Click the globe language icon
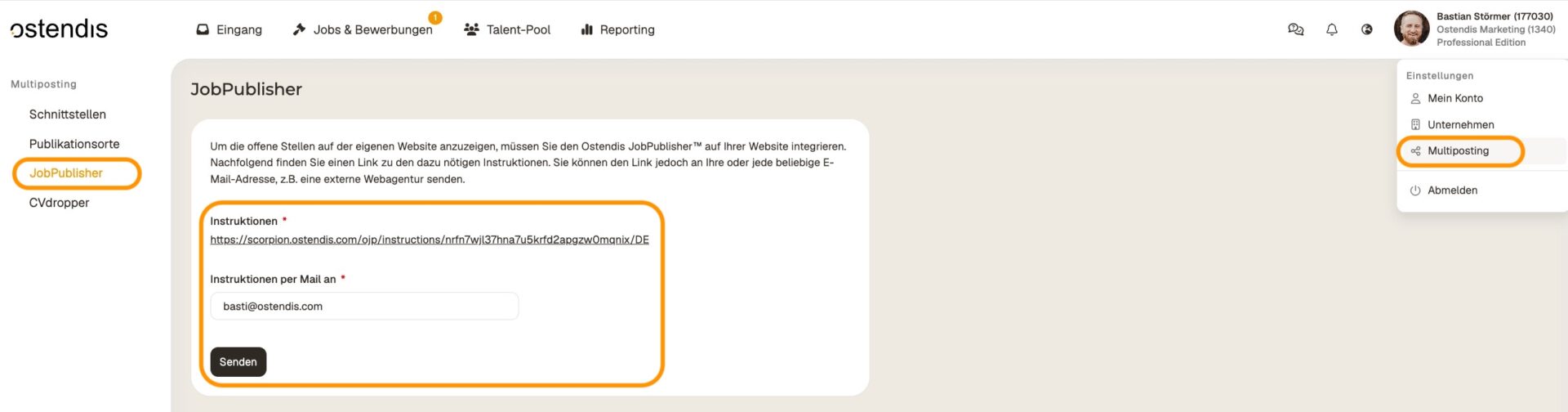 pyautogui.click(x=1366, y=29)
